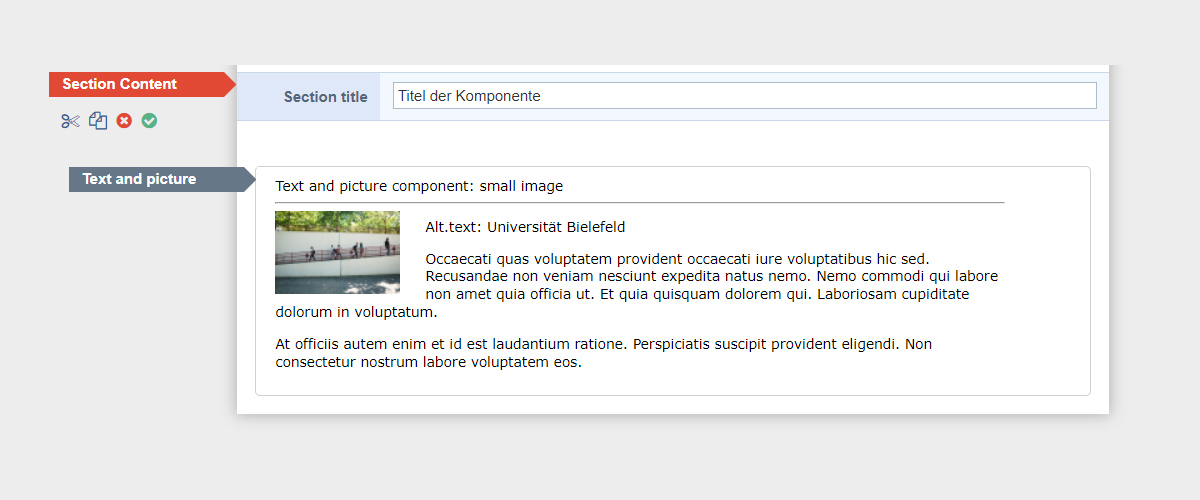Focus the Section title input field
Image resolution: width=1200 pixels, height=500 pixels.
point(744,96)
